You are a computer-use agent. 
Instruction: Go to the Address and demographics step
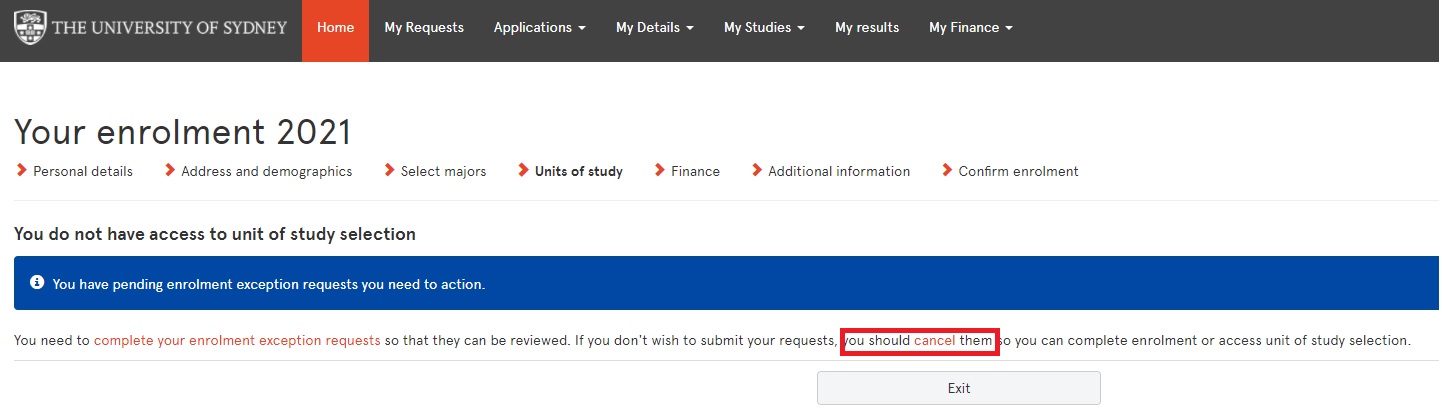click(266, 172)
